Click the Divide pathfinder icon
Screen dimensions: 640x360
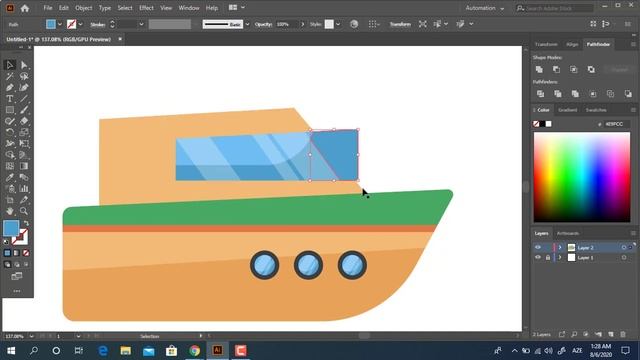[x=540, y=94]
